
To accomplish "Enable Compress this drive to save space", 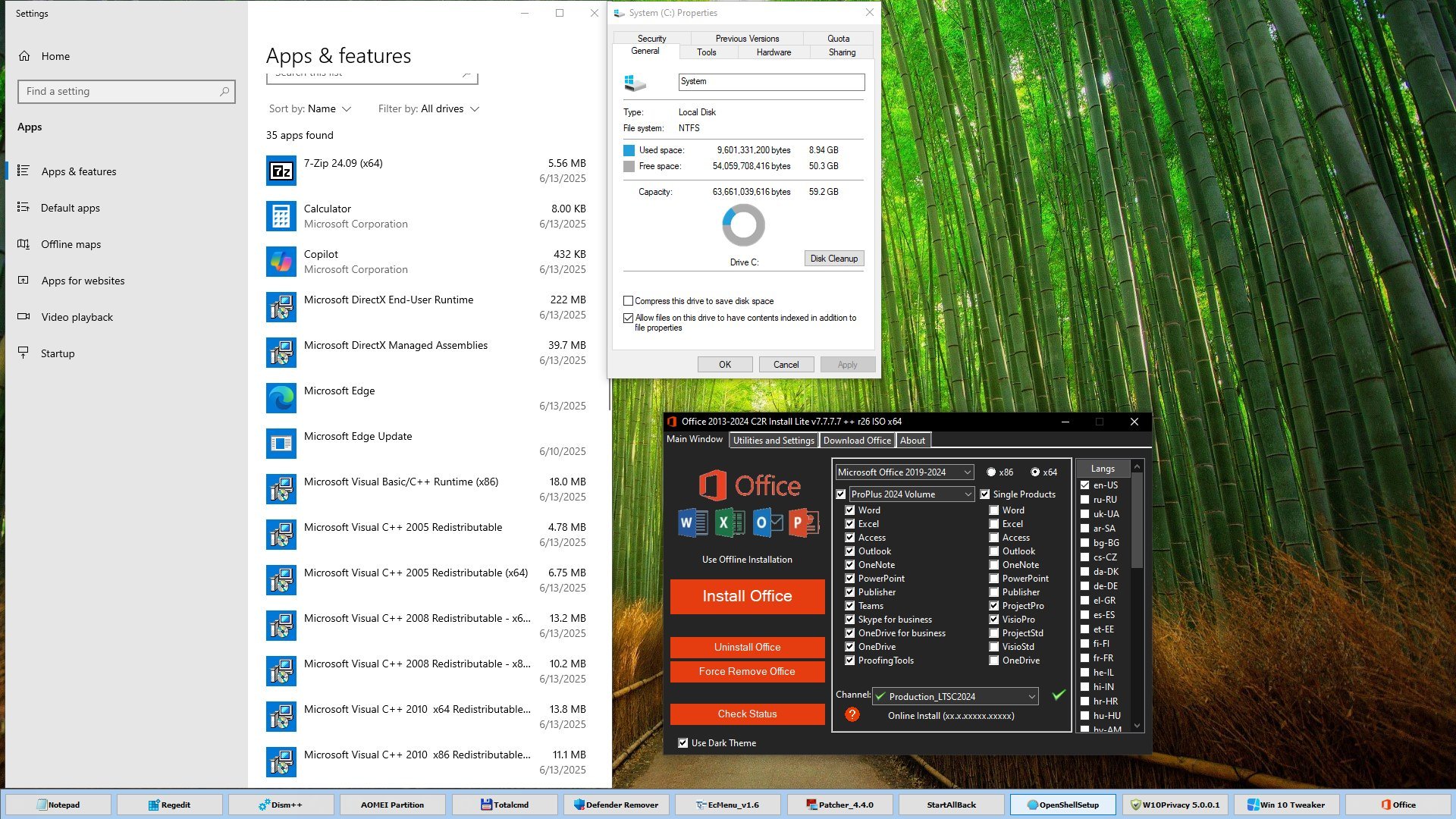I will tap(628, 301).
